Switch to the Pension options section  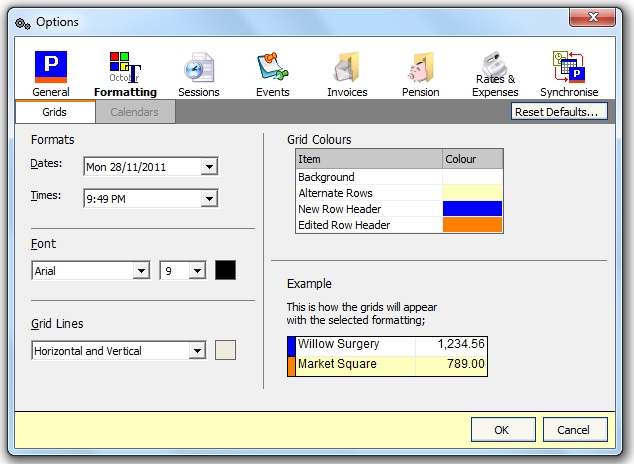click(x=421, y=74)
